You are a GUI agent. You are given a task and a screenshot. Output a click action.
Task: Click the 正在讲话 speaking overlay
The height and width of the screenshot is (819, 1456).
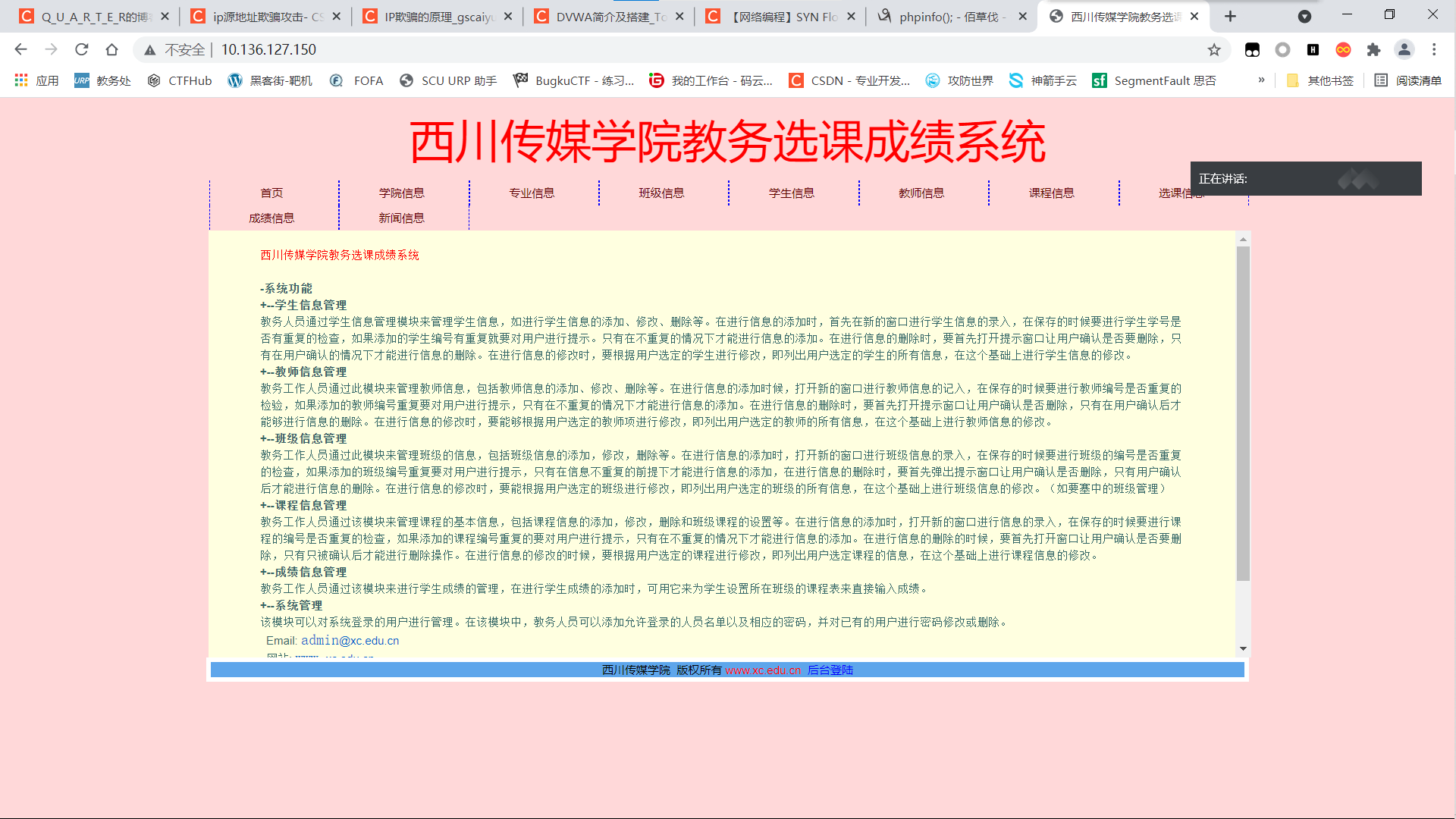point(1306,179)
